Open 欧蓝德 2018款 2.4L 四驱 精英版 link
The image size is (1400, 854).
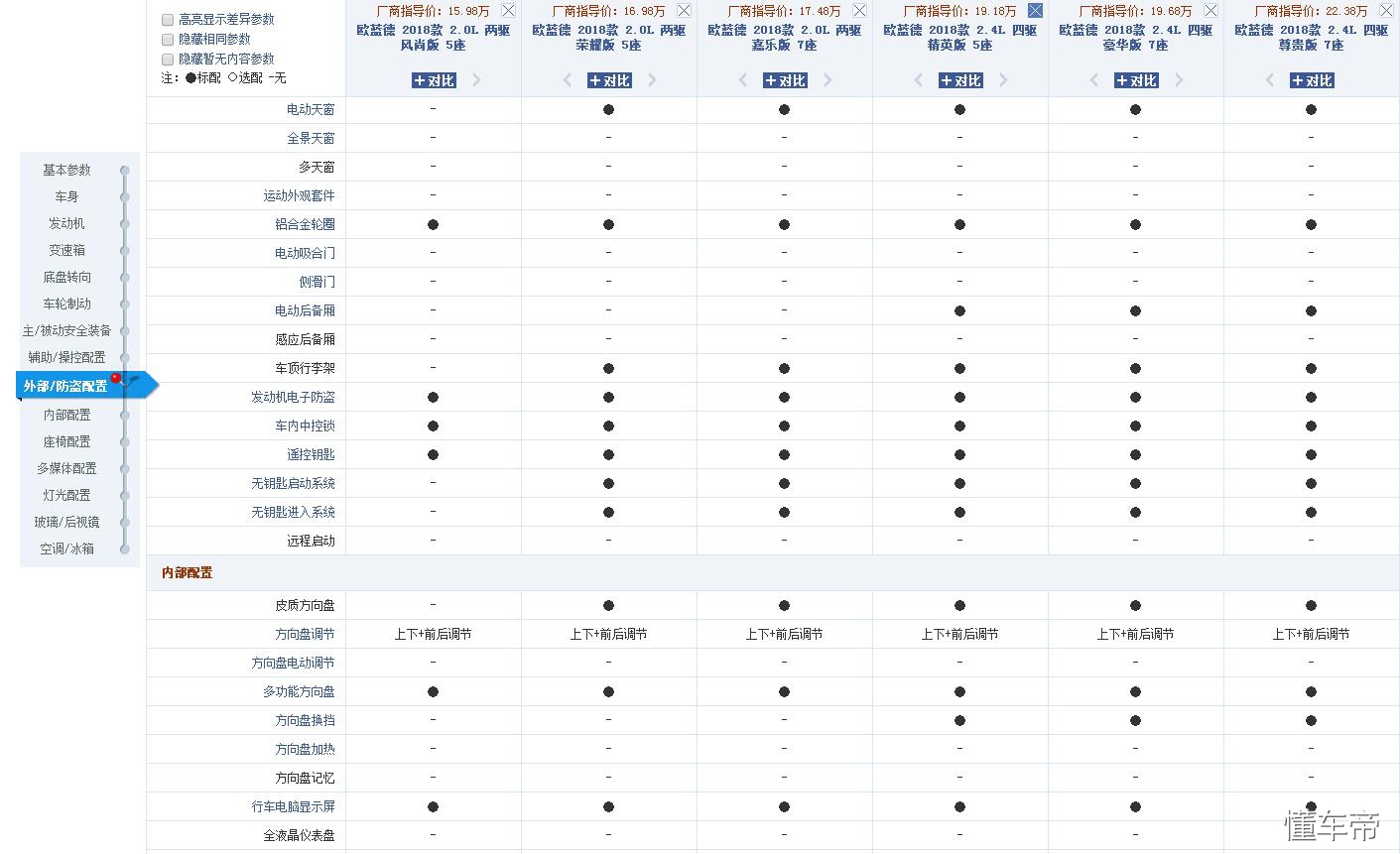(960, 38)
